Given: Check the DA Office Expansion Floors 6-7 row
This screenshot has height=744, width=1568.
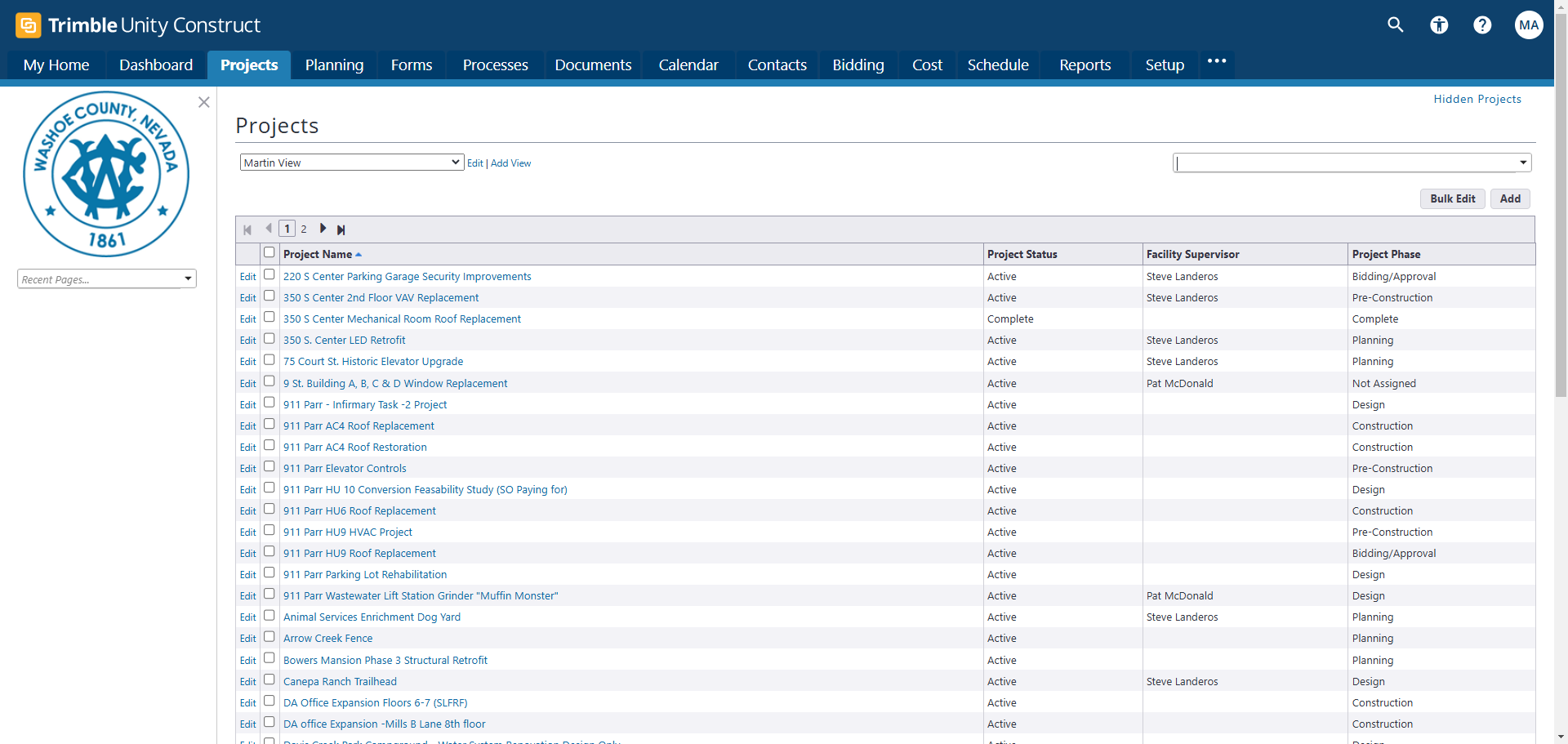Looking at the screenshot, I should 269,701.
